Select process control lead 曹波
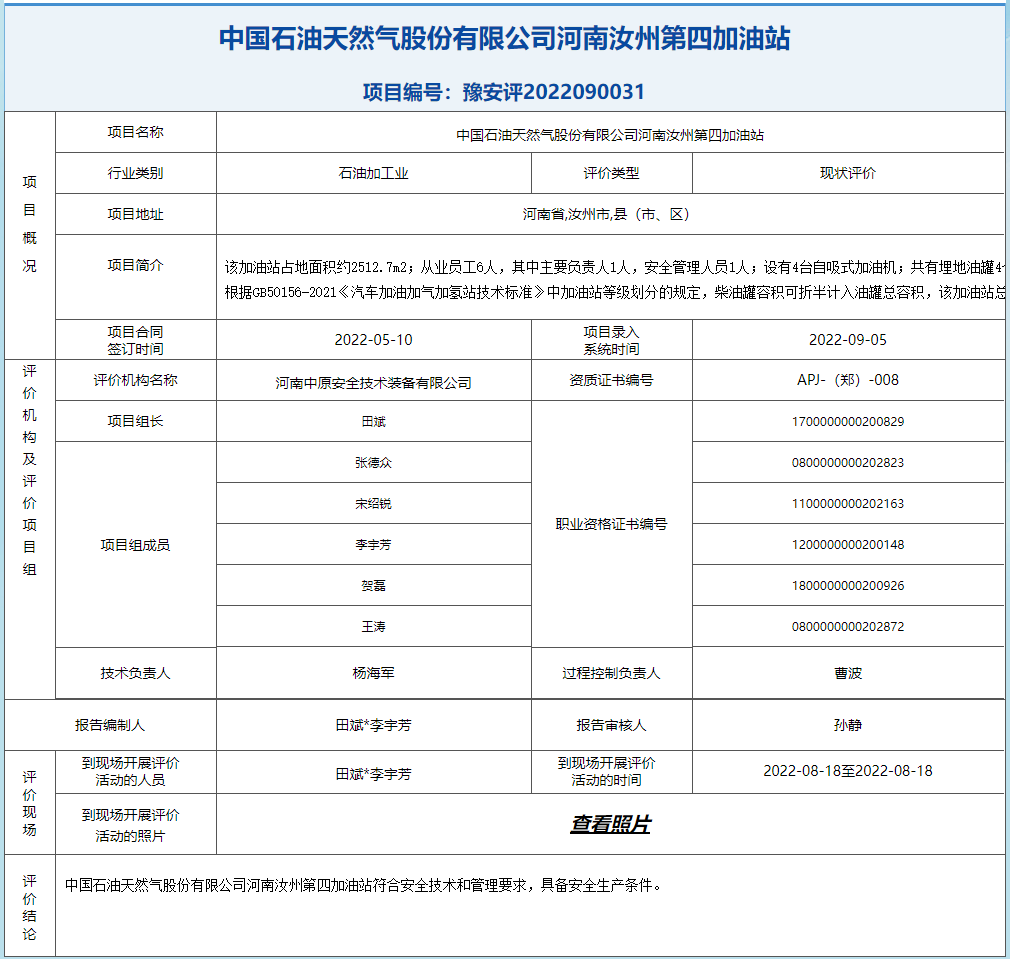This screenshot has height=959, width=1010. [x=848, y=673]
